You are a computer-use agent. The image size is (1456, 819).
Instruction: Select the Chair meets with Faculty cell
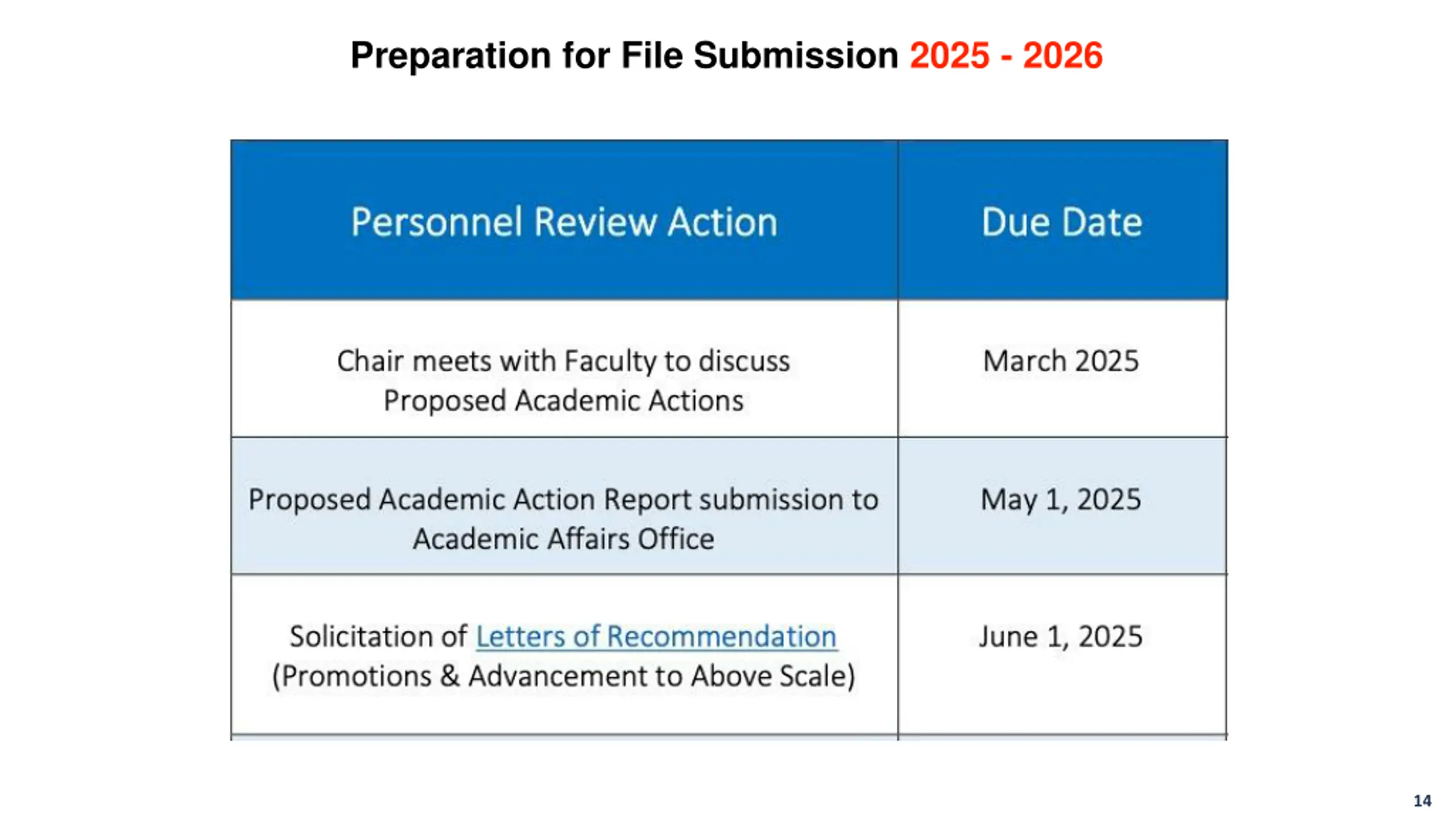564,369
